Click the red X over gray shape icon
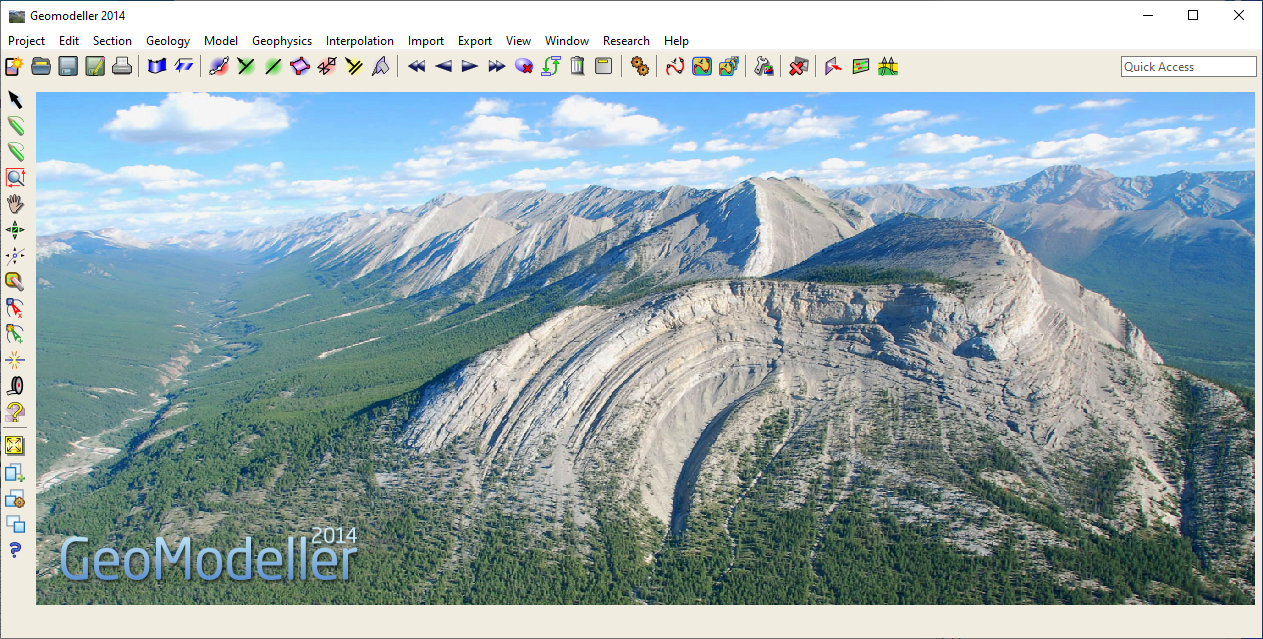 tap(798, 67)
